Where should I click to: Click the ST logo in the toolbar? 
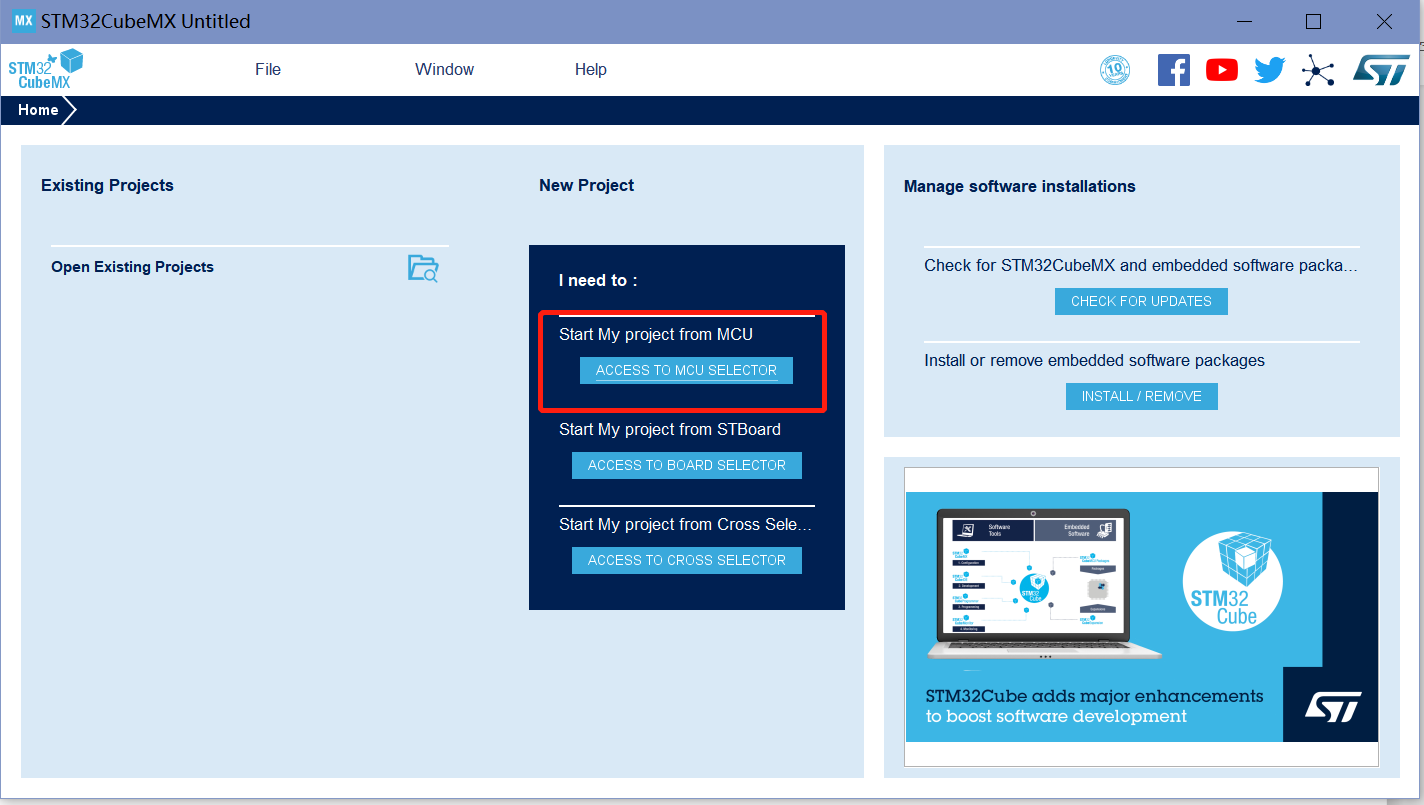point(1381,70)
